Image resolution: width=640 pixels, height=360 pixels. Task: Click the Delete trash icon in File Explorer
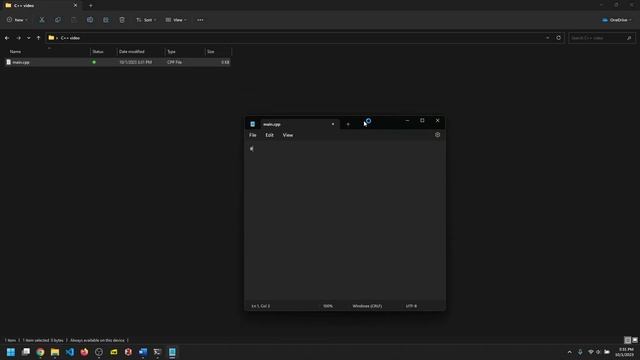(x=122, y=20)
